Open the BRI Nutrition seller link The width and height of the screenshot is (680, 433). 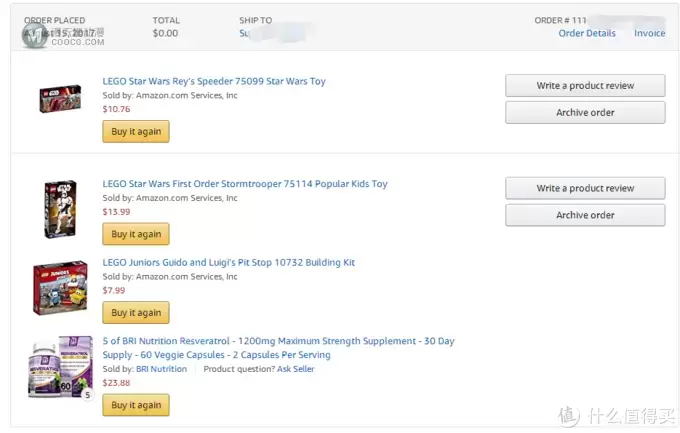coord(161,369)
